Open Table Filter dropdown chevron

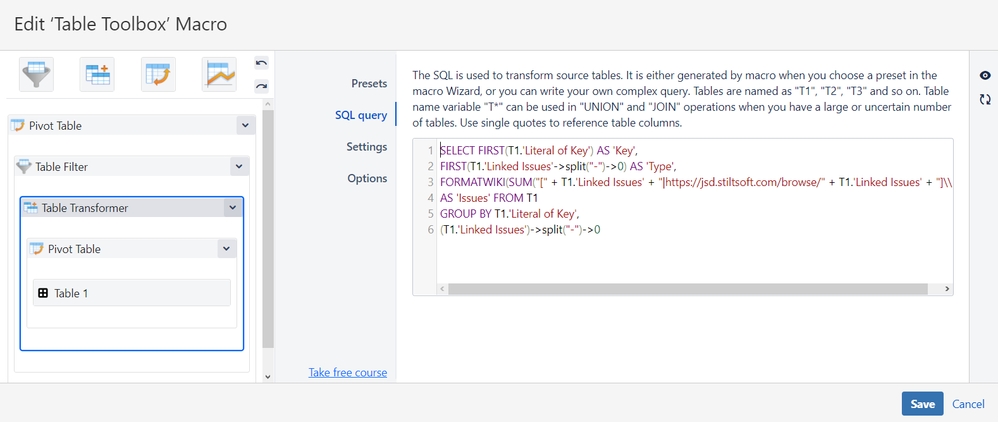pyautogui.click(x=239, y=167)
